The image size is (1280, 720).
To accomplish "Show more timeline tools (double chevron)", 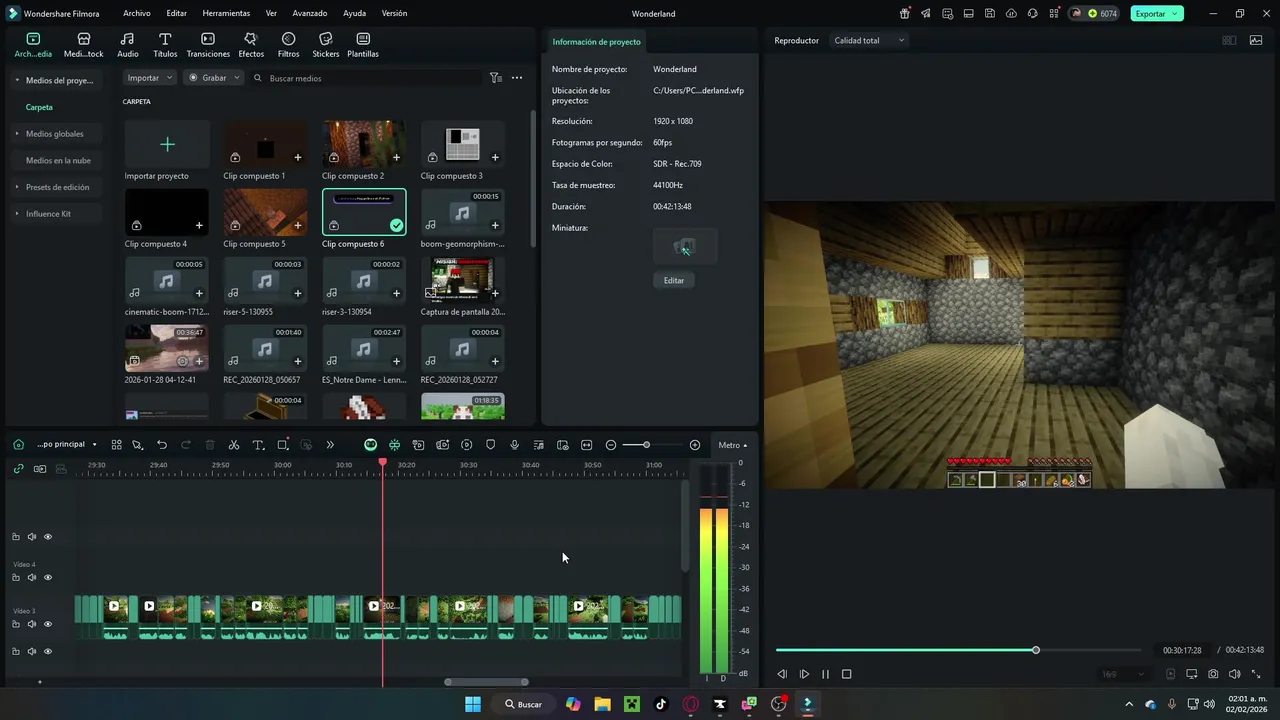I will click(x=330, y=445).
